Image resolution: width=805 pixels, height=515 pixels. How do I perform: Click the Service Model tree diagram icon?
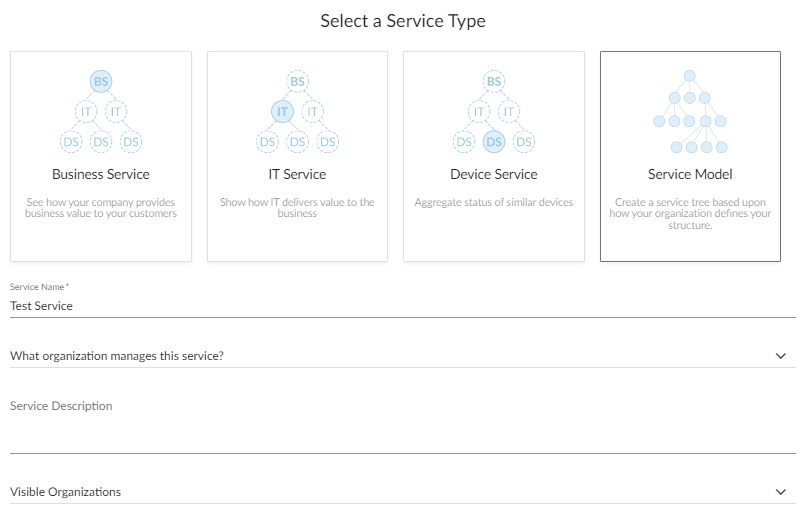(x=690, y=111)
